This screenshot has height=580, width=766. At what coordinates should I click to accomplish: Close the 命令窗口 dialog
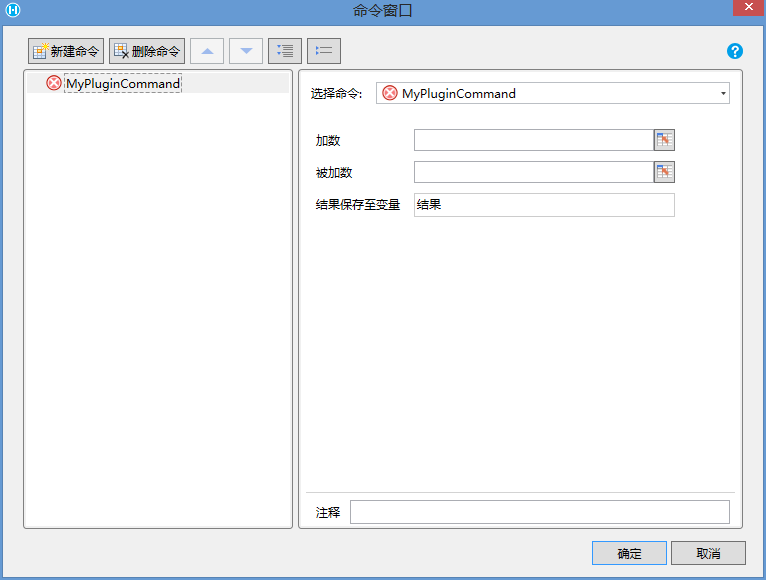click(x=748, y=8)
